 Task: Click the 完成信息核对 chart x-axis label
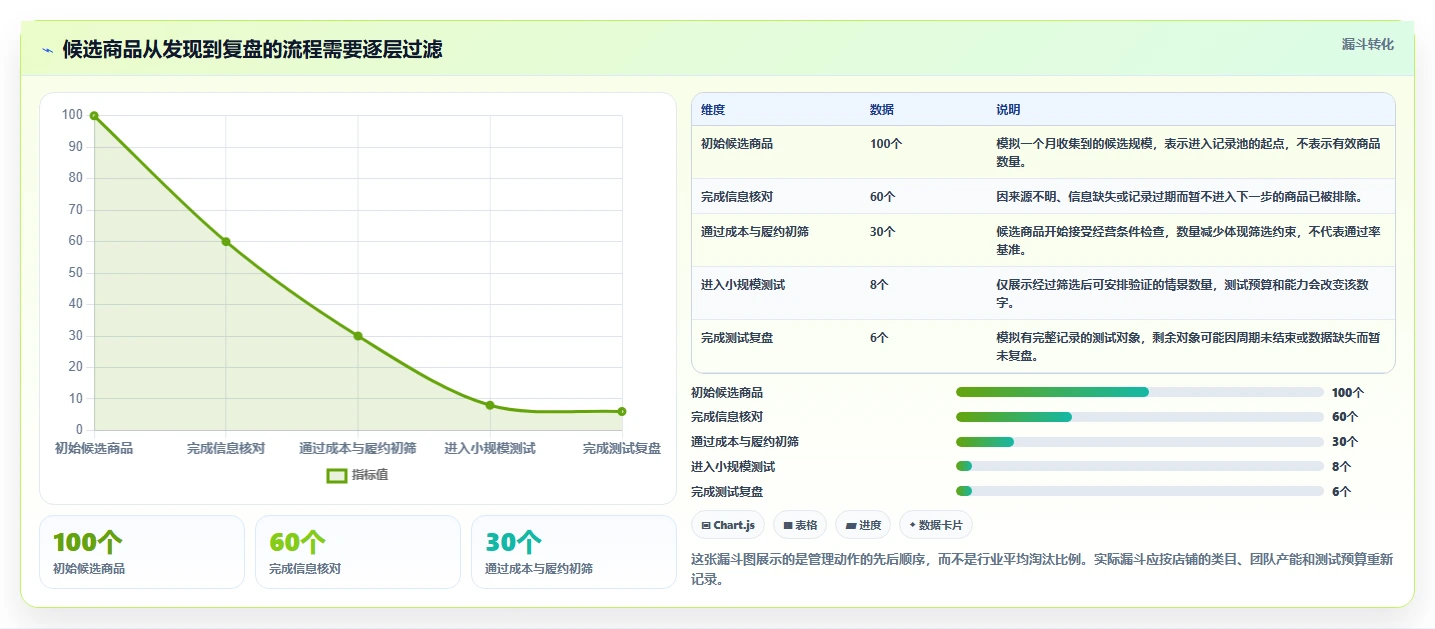click(226, 448)
